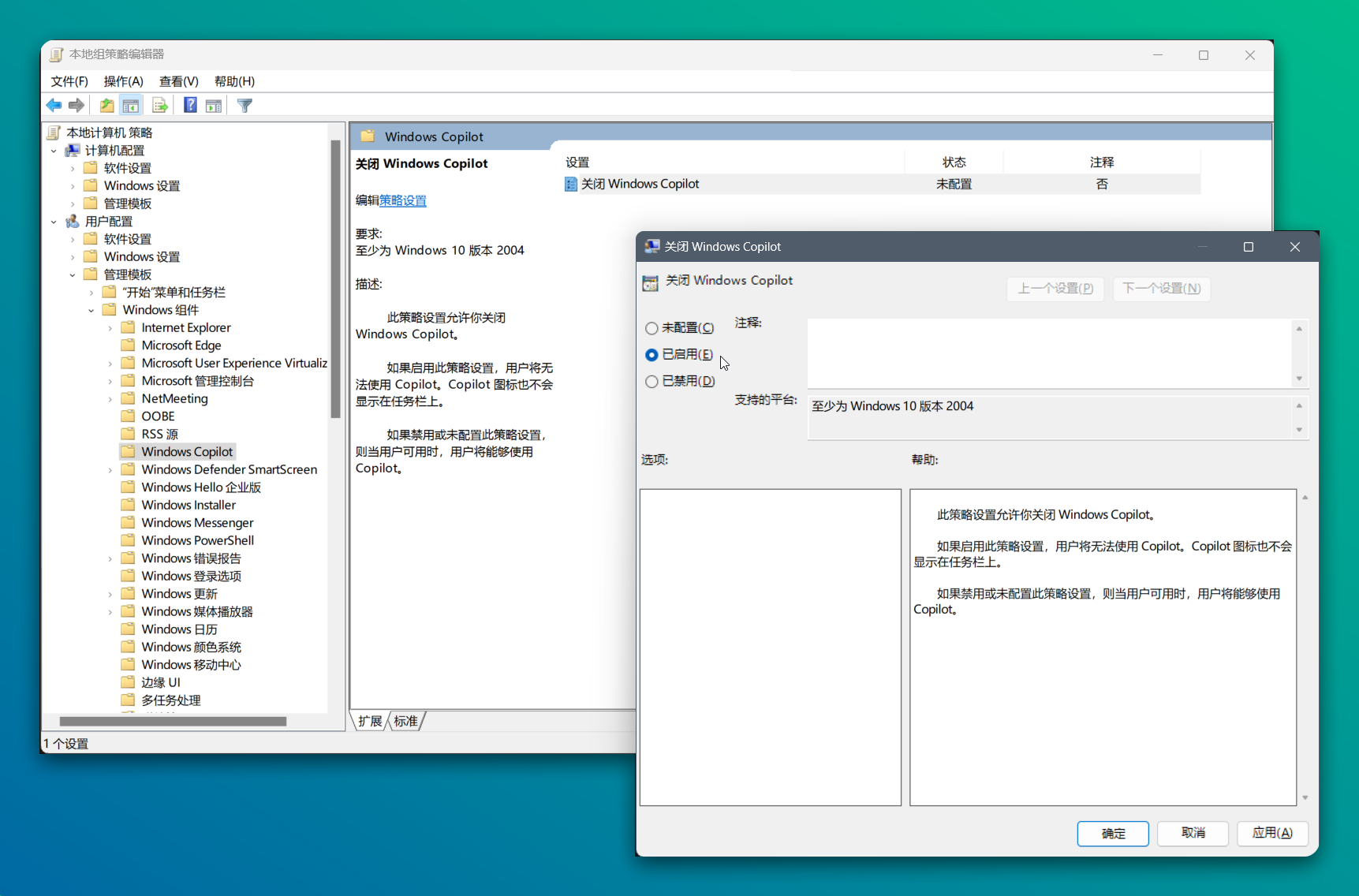Click the 确定 button

tap(1113, 834)
